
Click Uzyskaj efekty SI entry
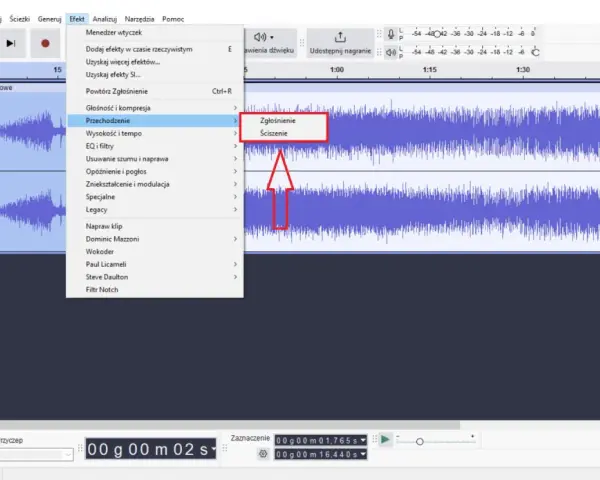[155, 75]
